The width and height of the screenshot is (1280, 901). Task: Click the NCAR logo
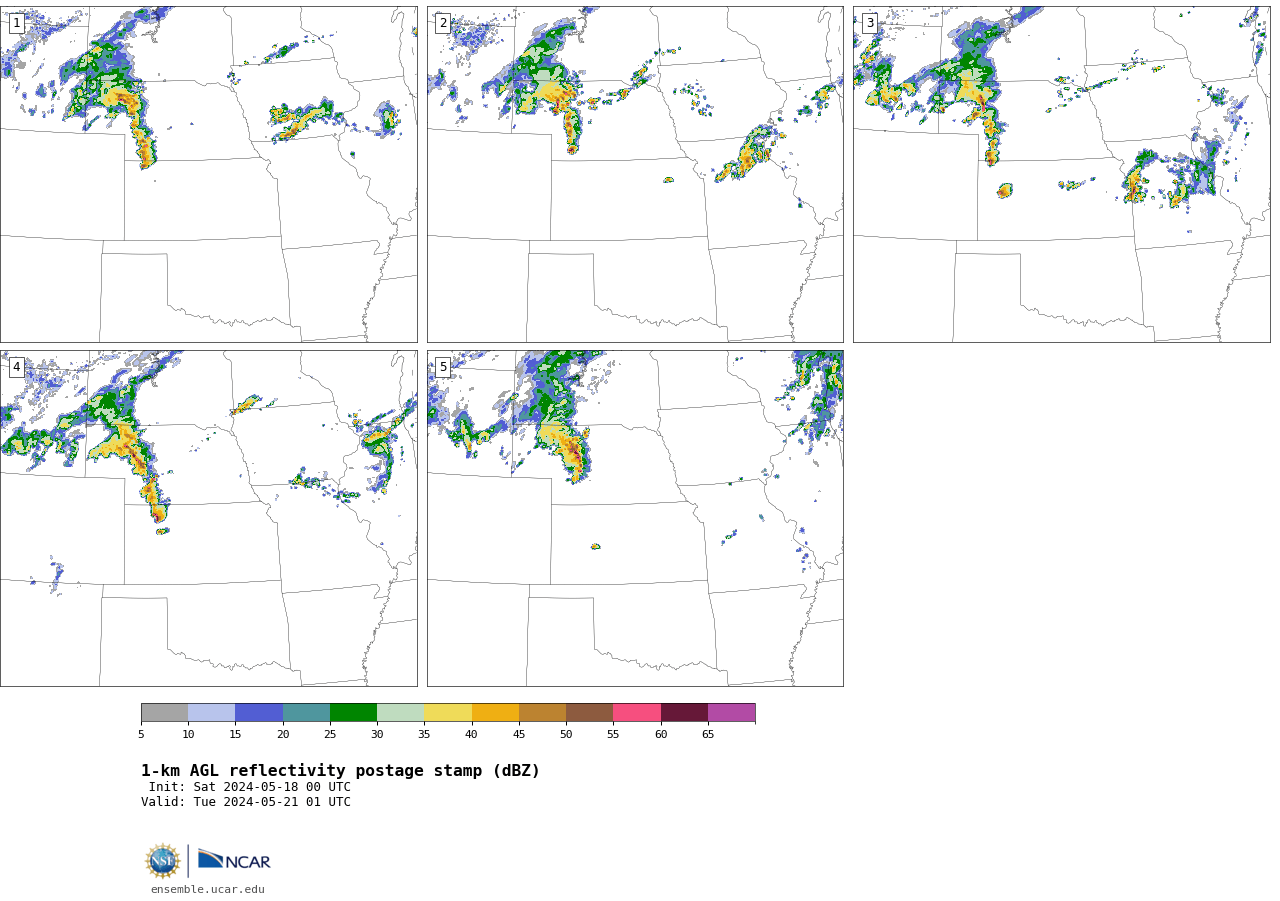[234, 861]
